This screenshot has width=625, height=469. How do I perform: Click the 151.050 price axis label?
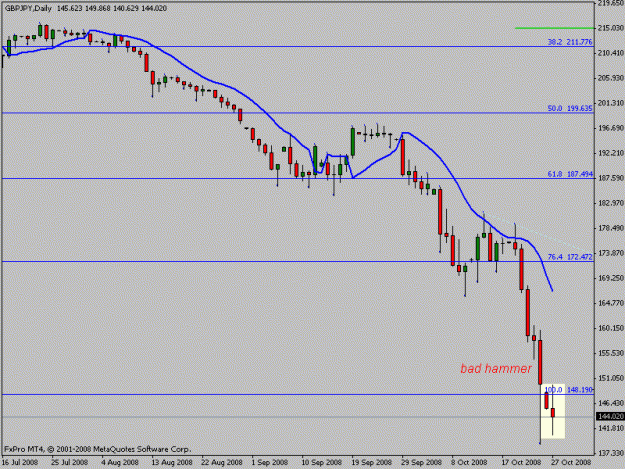(x=611, y=378)
